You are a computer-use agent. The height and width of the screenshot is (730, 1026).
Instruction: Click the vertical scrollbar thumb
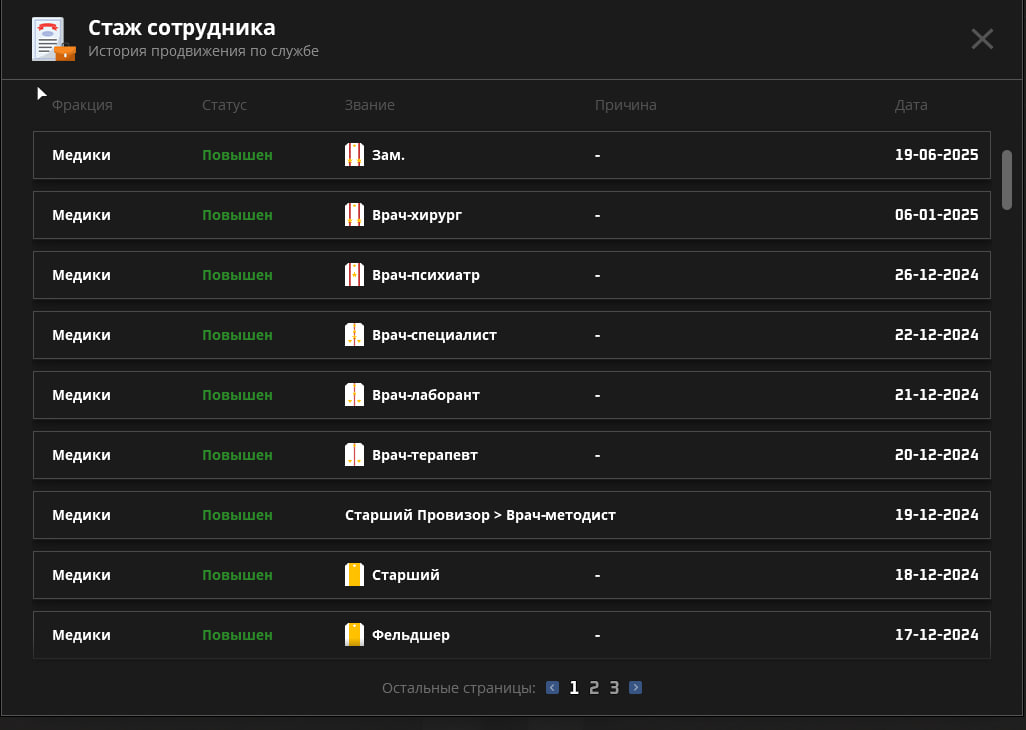point(1007,180)
